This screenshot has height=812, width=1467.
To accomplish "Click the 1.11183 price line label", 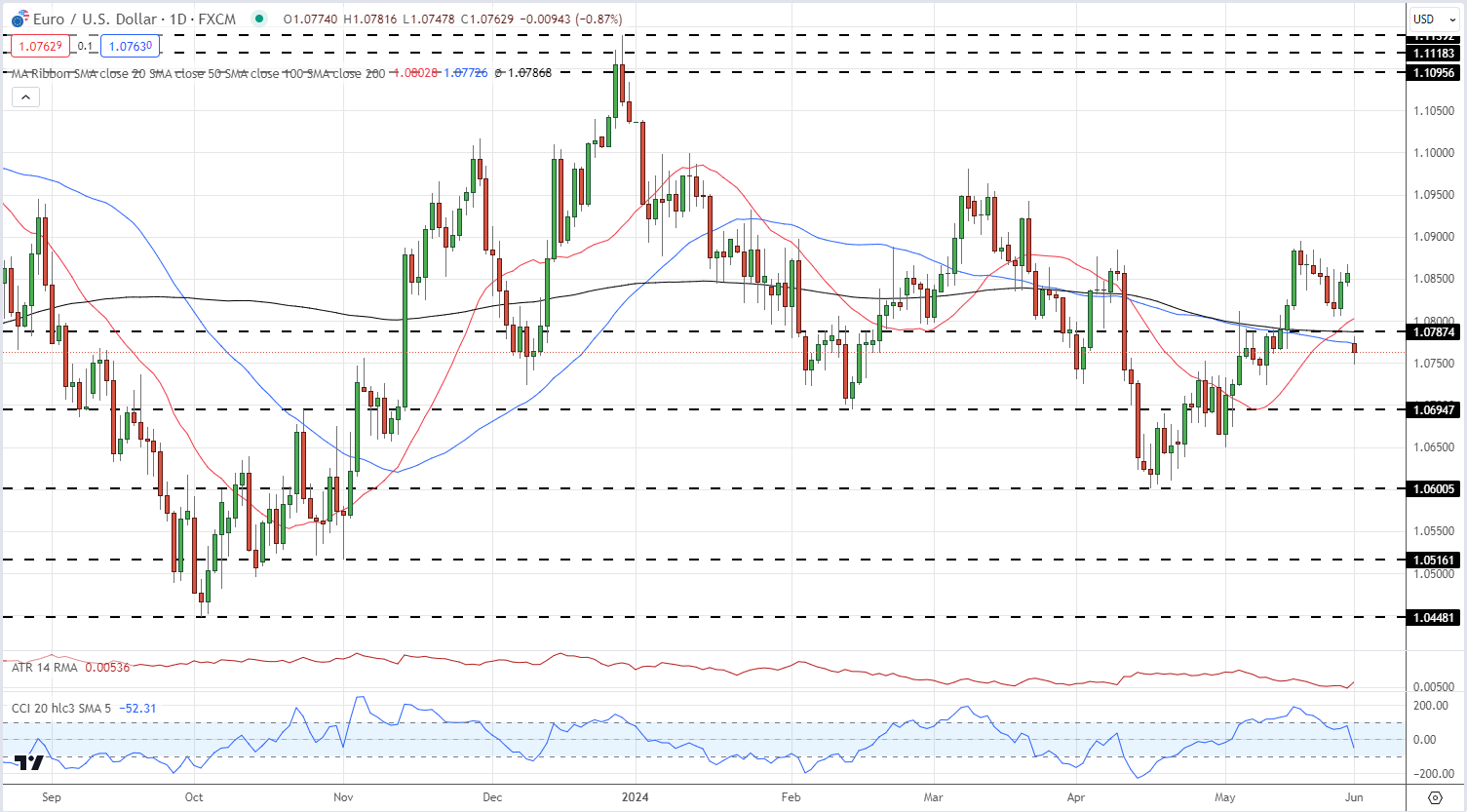I will click(1434, 54).
